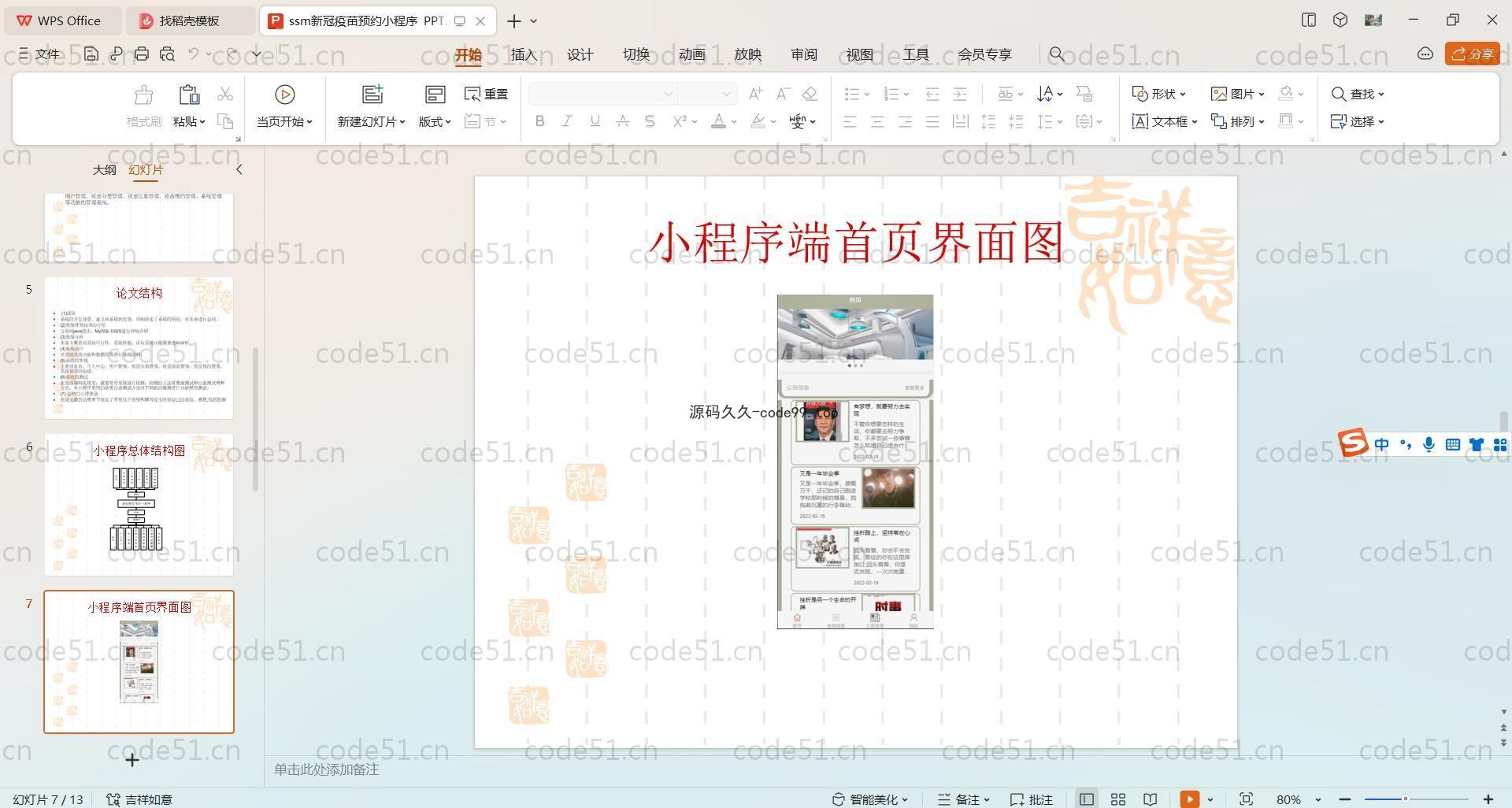The image size is (1512, 808).
Task: Click the add slide plus below thumbnails
Action: click(132, 760)
